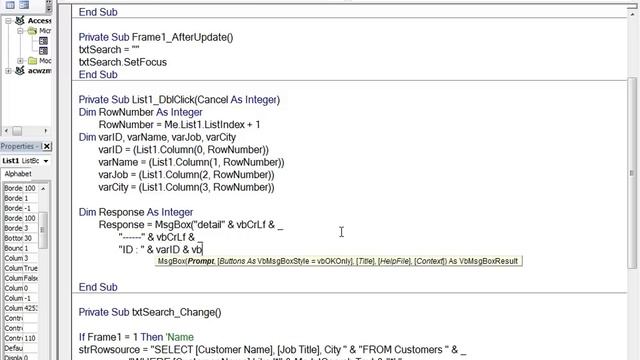
Task: Click the 'strRowsource = "SELECT [Customer Name]' line
Action: click(272, 350)
